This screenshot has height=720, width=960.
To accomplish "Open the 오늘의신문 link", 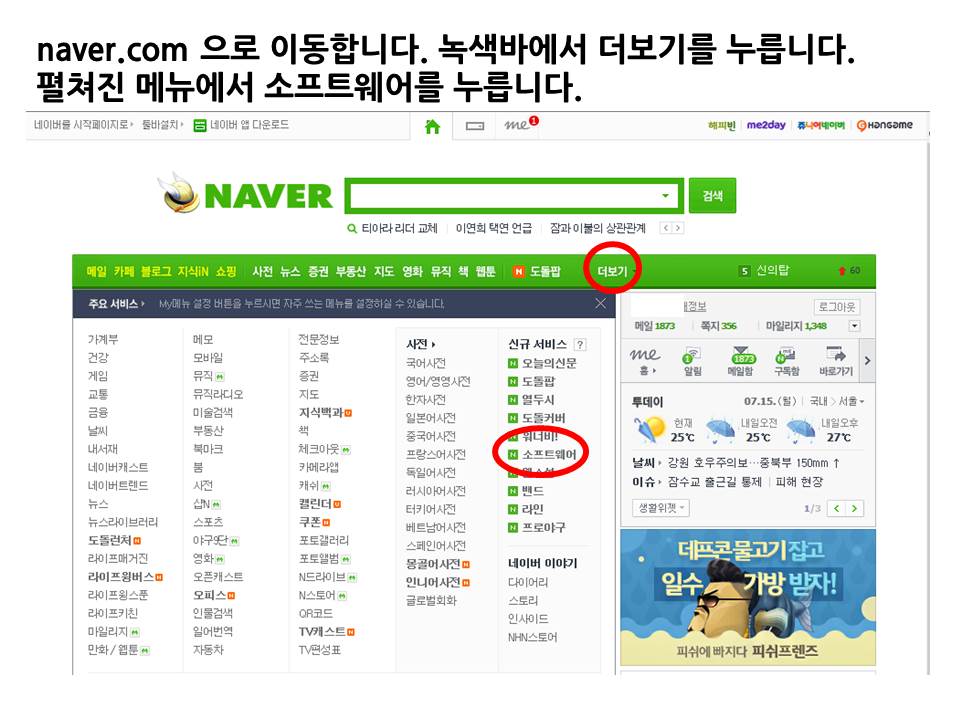I will coord(549,363).
